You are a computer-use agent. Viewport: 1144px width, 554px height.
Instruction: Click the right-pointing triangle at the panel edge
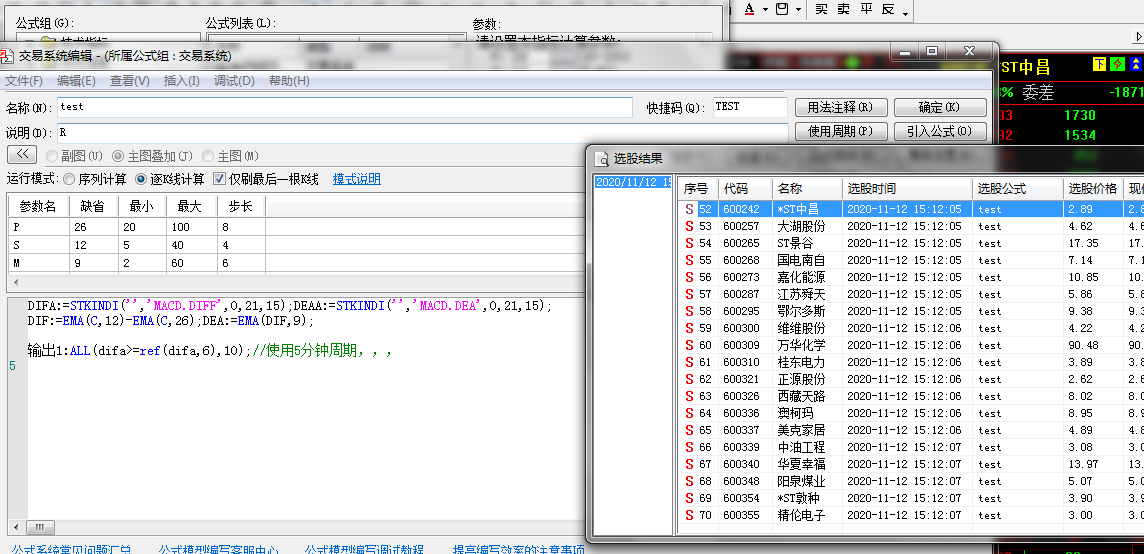point(1139,37)
